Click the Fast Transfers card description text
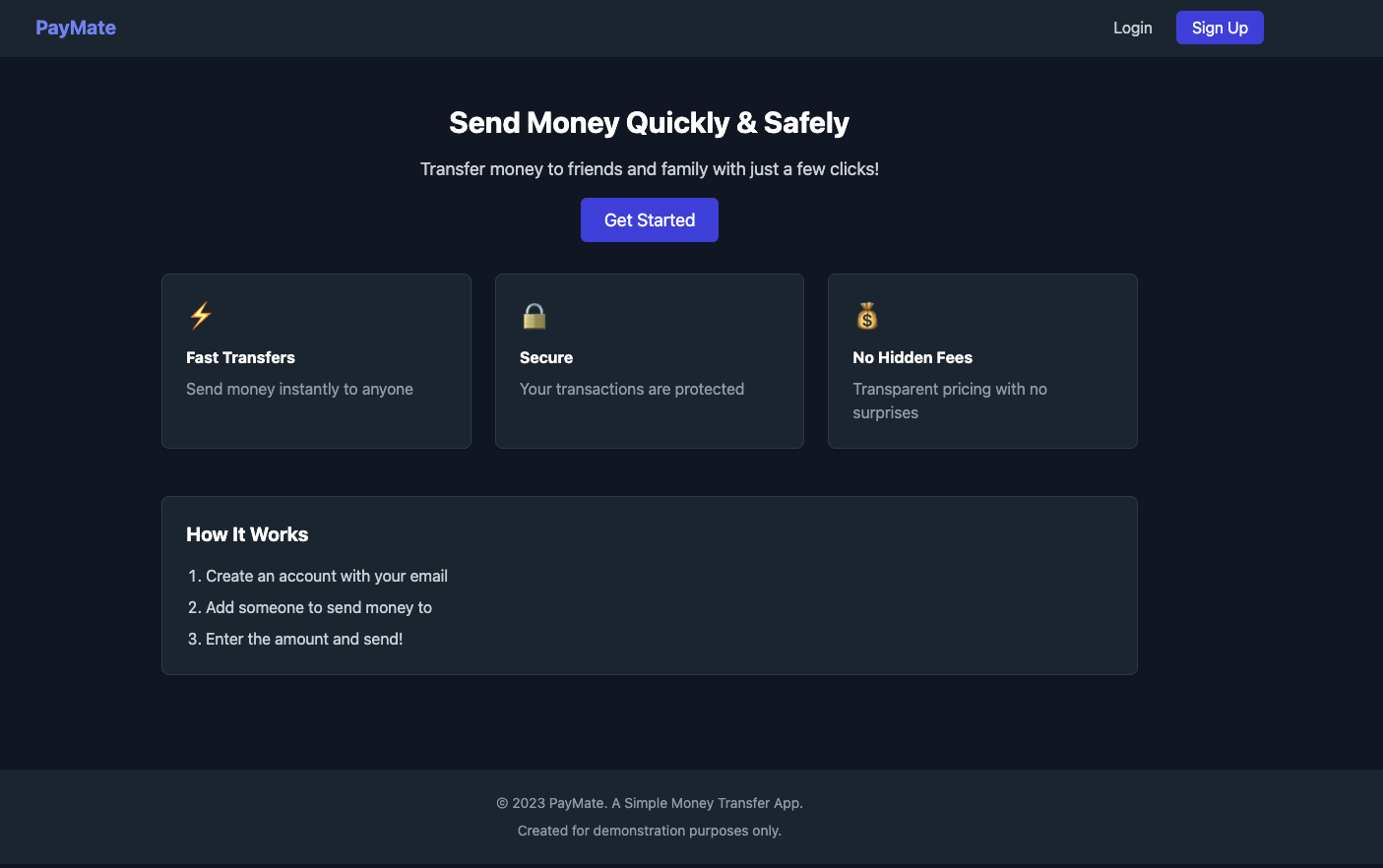The width and height of the screenshot is (1383, 868). click(x=299, y=389)
